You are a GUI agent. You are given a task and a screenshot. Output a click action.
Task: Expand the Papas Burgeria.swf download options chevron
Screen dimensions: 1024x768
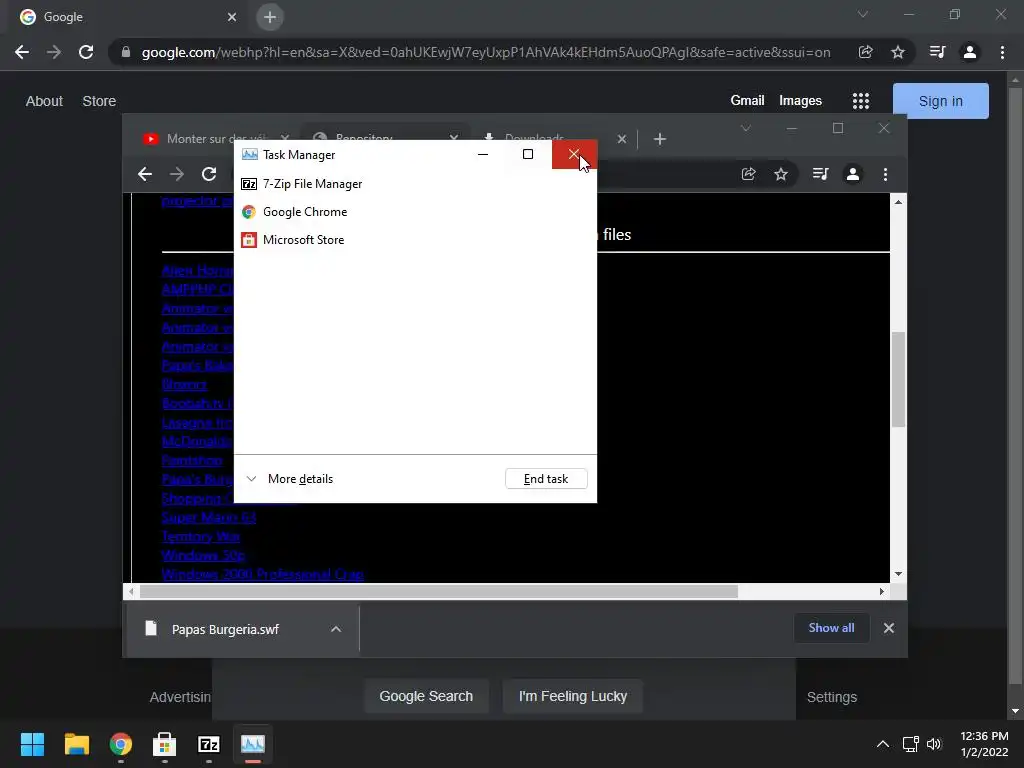(336, 630)
